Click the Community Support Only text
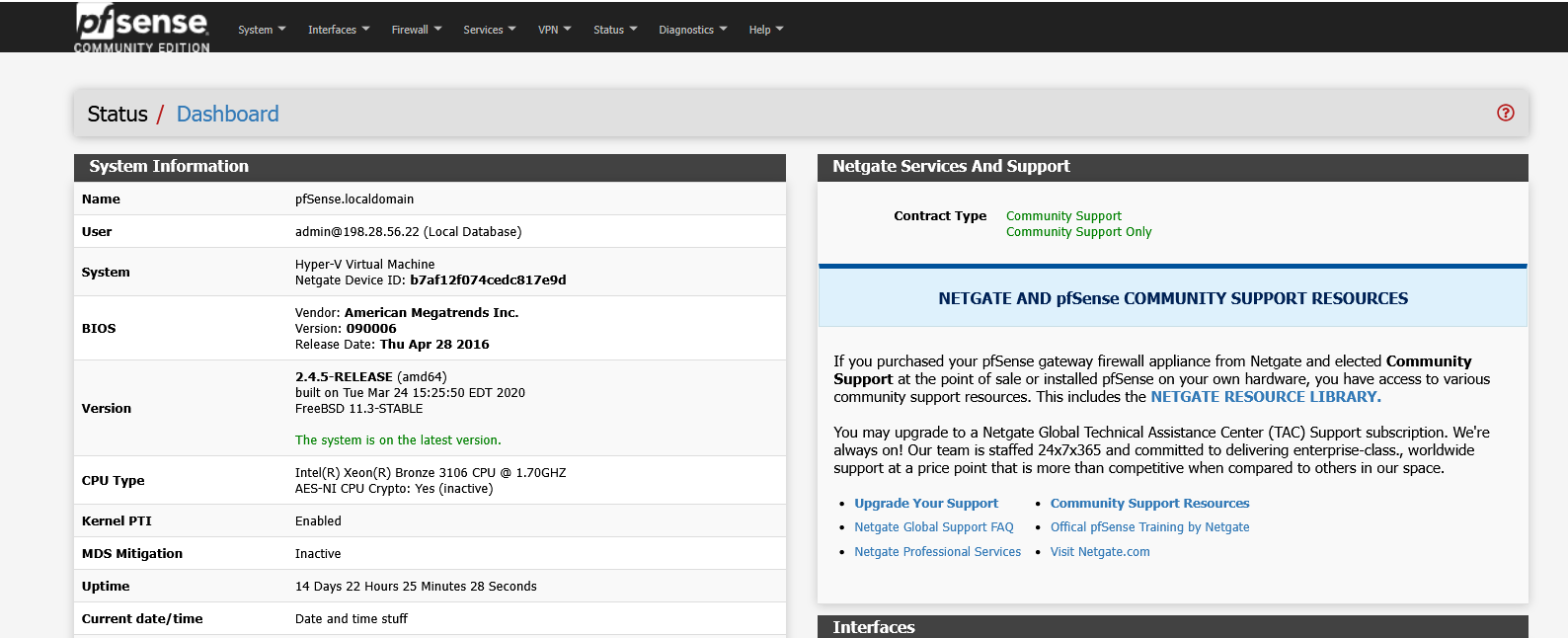Image resolution: width=1568 pixels, height=638 pixels. pos(1078,232)
